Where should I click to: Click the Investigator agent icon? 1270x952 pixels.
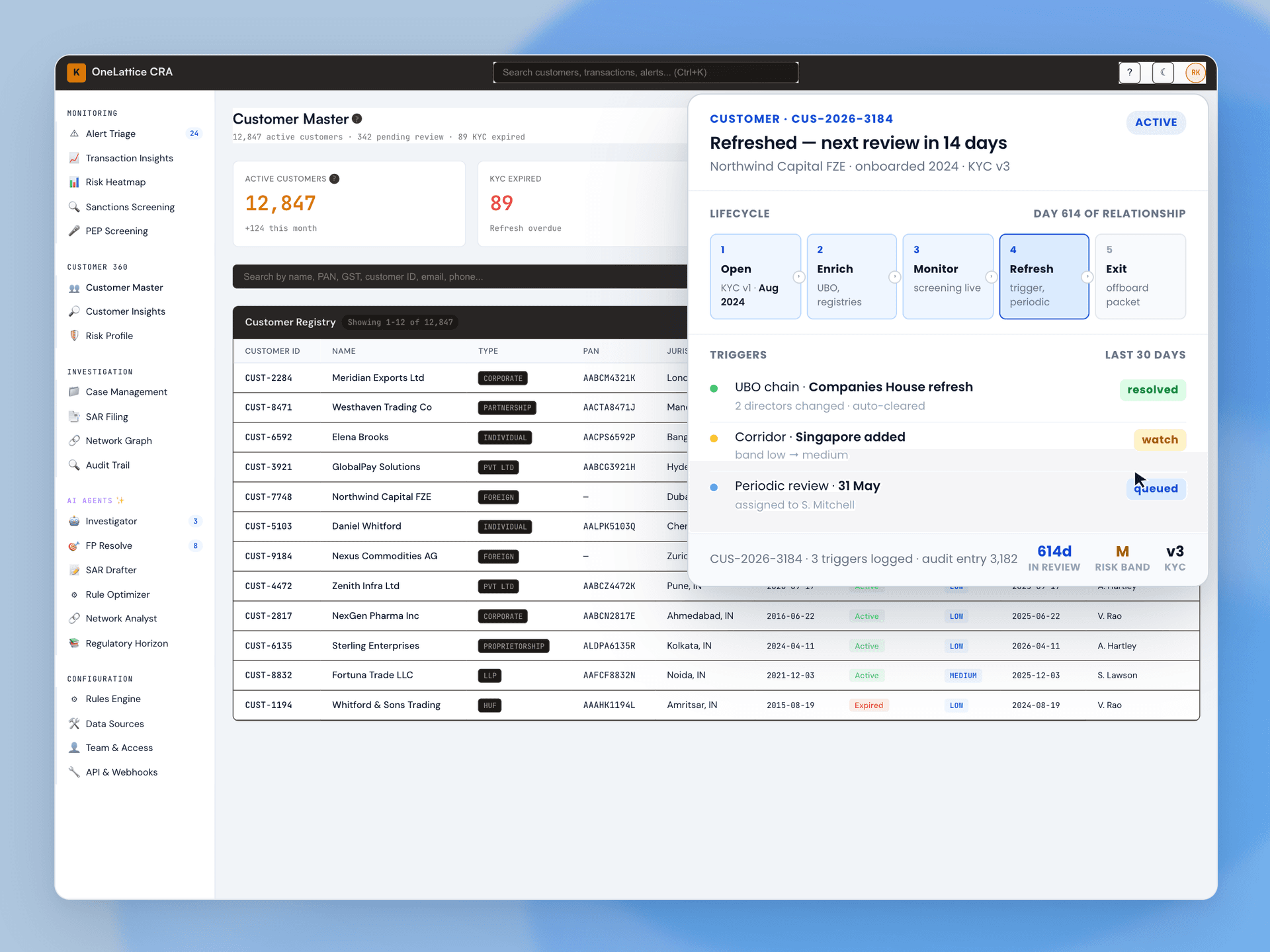[x=74, y=521]
